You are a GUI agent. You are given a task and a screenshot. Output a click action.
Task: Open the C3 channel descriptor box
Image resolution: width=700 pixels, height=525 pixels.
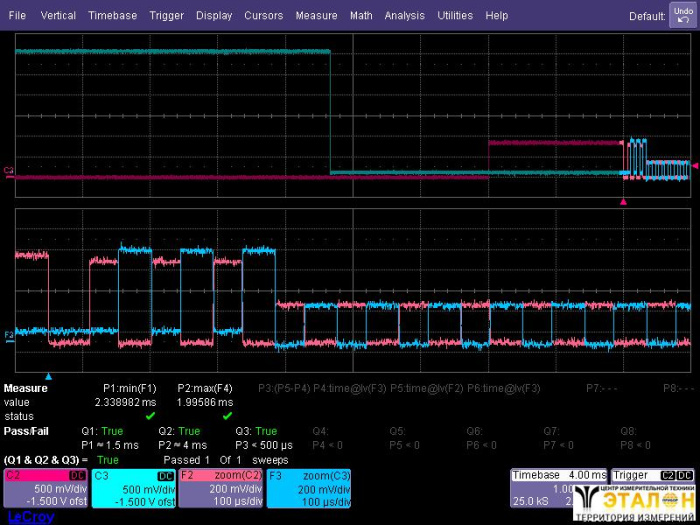pyautogui.click(x=134, y=488)
